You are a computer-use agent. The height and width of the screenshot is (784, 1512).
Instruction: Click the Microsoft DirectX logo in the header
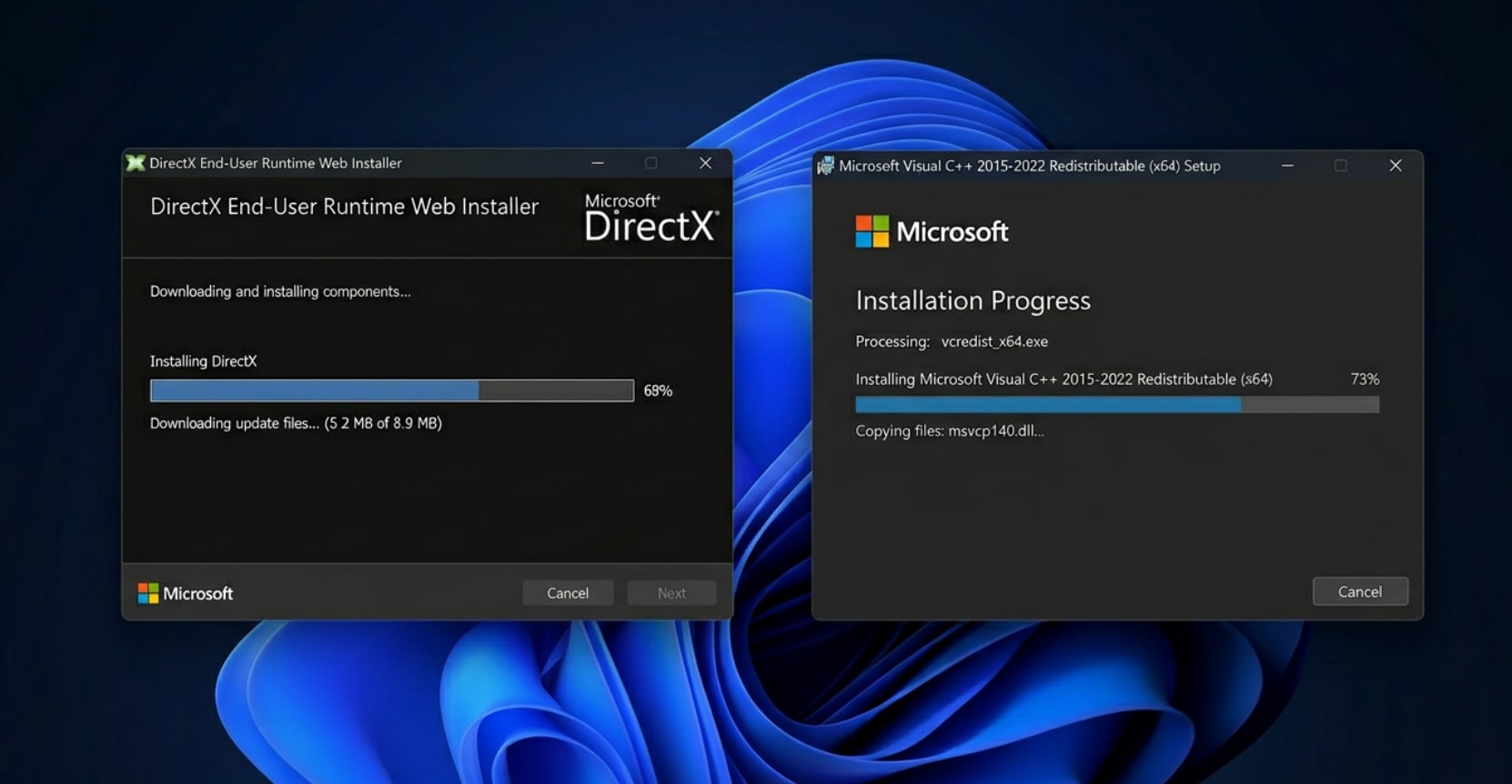tap(650, 218)
